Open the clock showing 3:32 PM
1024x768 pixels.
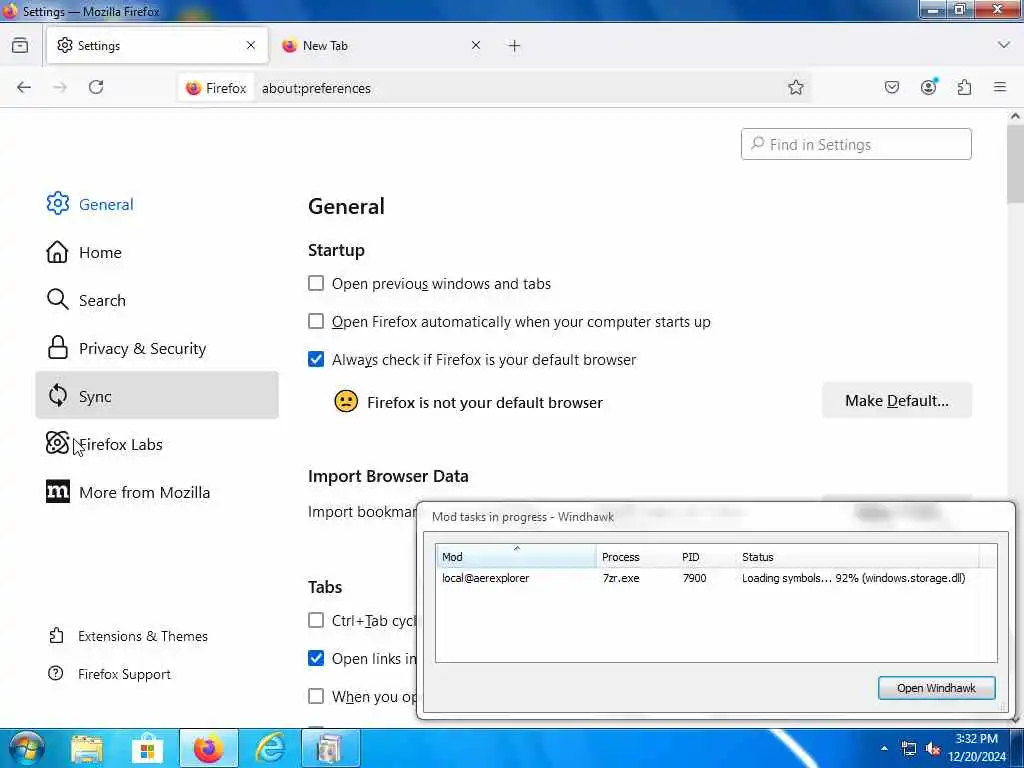977,748
